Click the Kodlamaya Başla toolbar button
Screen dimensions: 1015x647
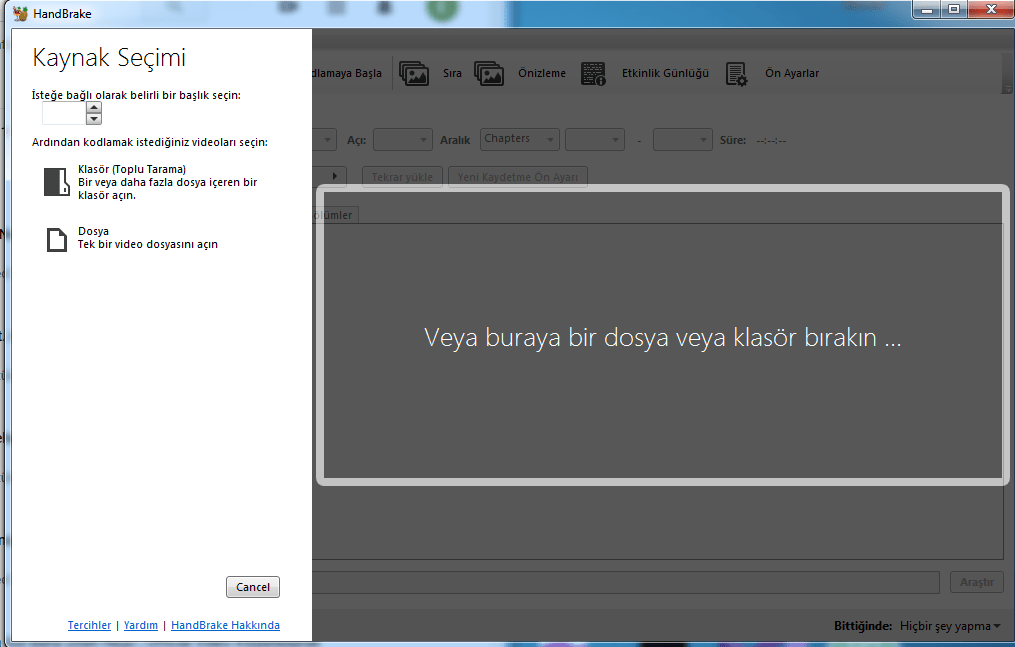tap(347, 73)
